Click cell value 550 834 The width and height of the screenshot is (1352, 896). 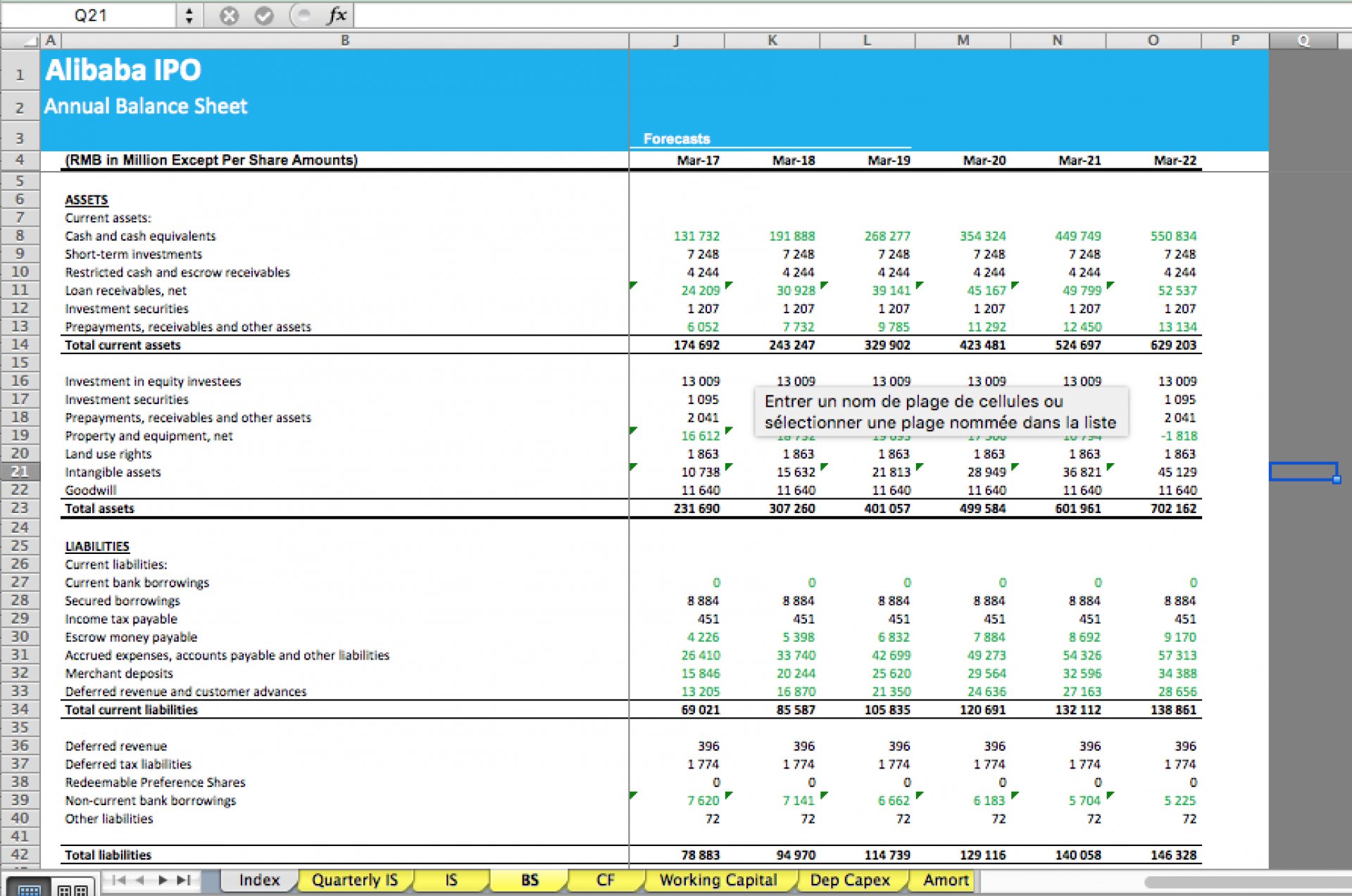(1173, 236)
